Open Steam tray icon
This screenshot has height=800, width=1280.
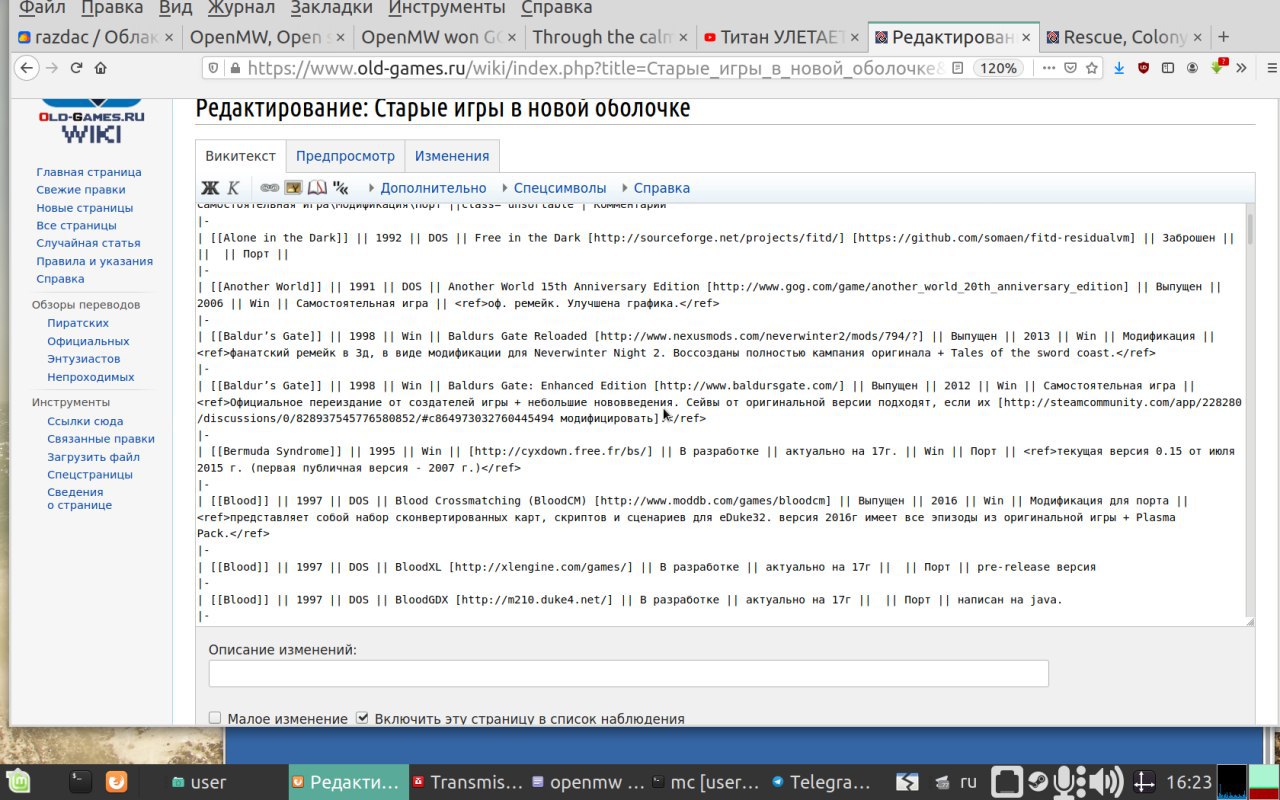pyautogui.click(x=1037, y=782)
